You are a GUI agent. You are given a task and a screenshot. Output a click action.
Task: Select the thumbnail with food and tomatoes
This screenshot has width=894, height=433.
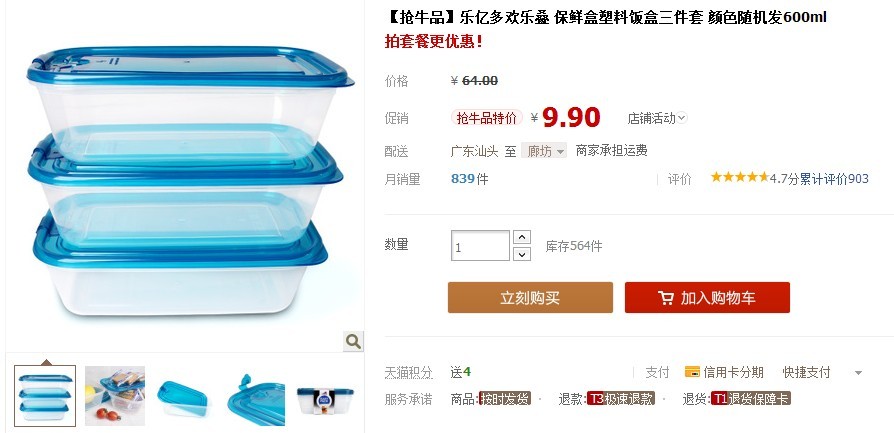pos(115,396)
